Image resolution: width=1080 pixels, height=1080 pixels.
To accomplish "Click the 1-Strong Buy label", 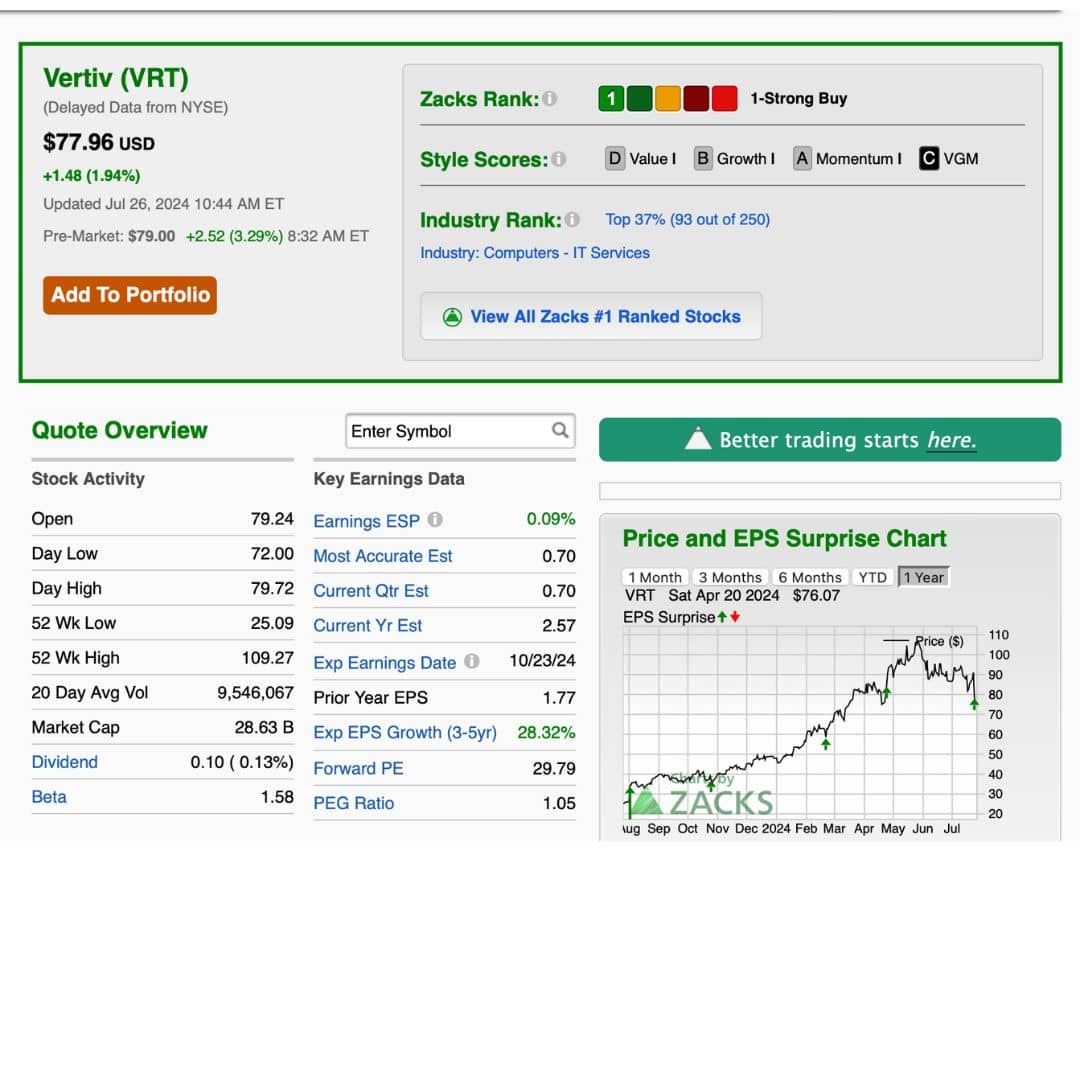I will tap(798, 98).
